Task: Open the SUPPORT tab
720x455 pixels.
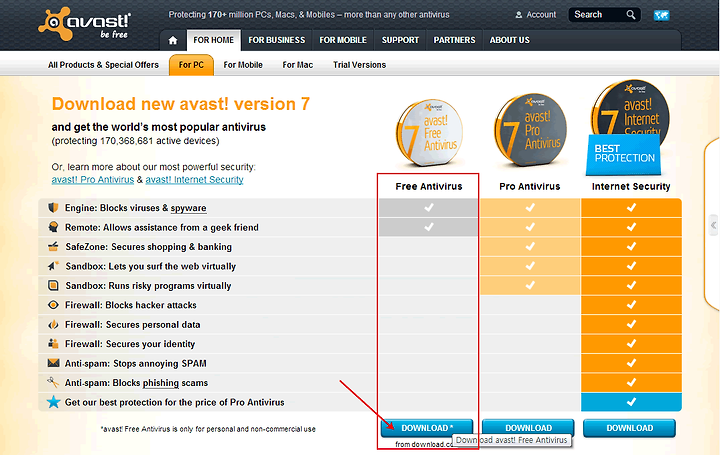Action: pyautogui.click(x=400, y=40)
